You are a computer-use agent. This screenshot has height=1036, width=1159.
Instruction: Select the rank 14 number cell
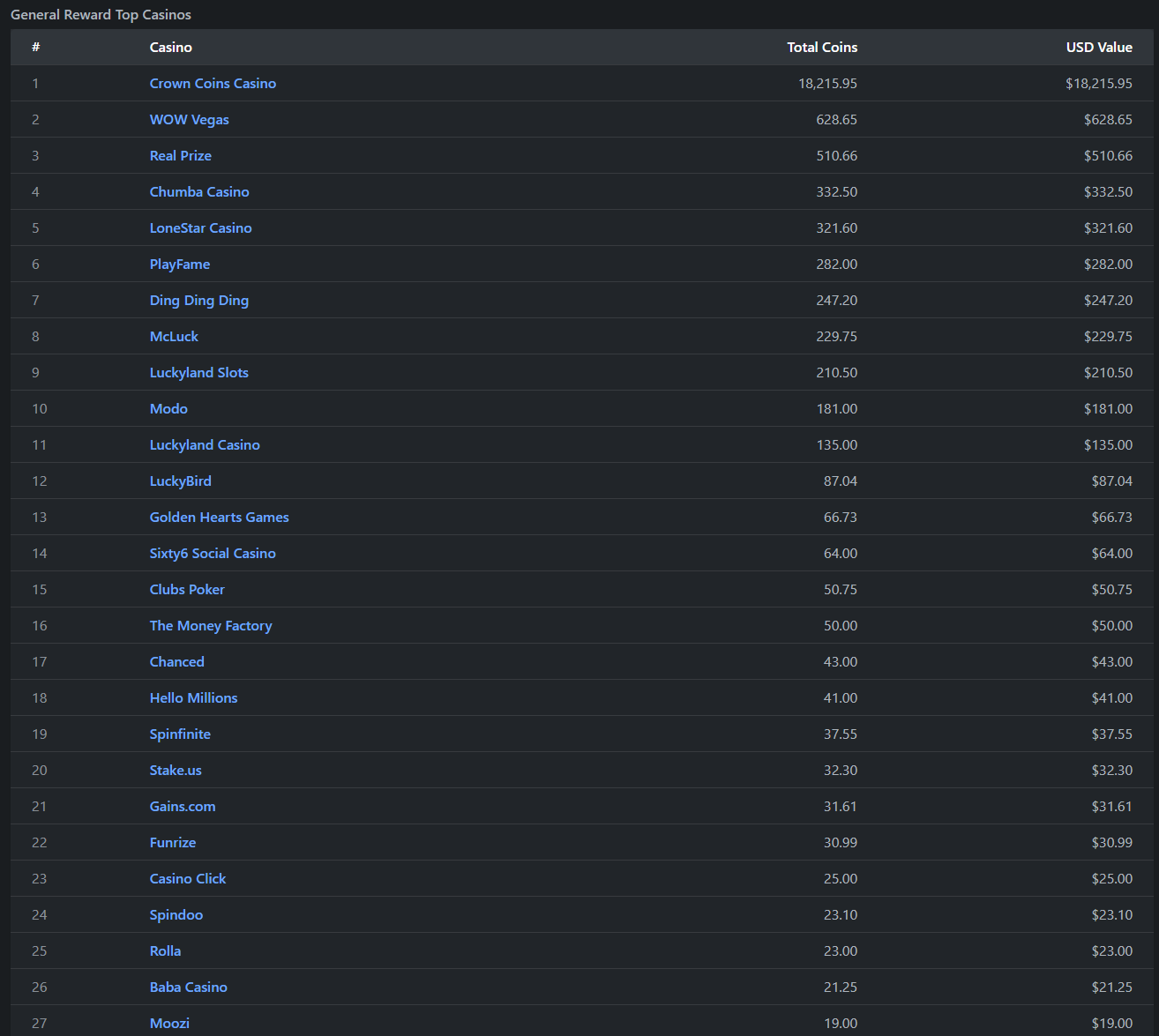click(x=39, y=553)
